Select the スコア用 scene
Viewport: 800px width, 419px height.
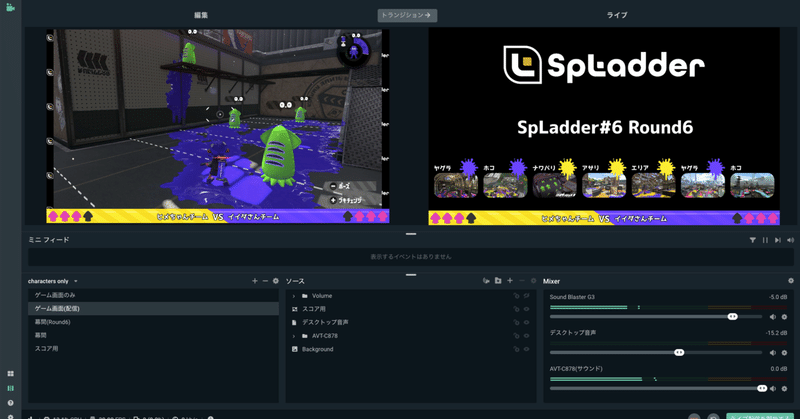point(153,349)
